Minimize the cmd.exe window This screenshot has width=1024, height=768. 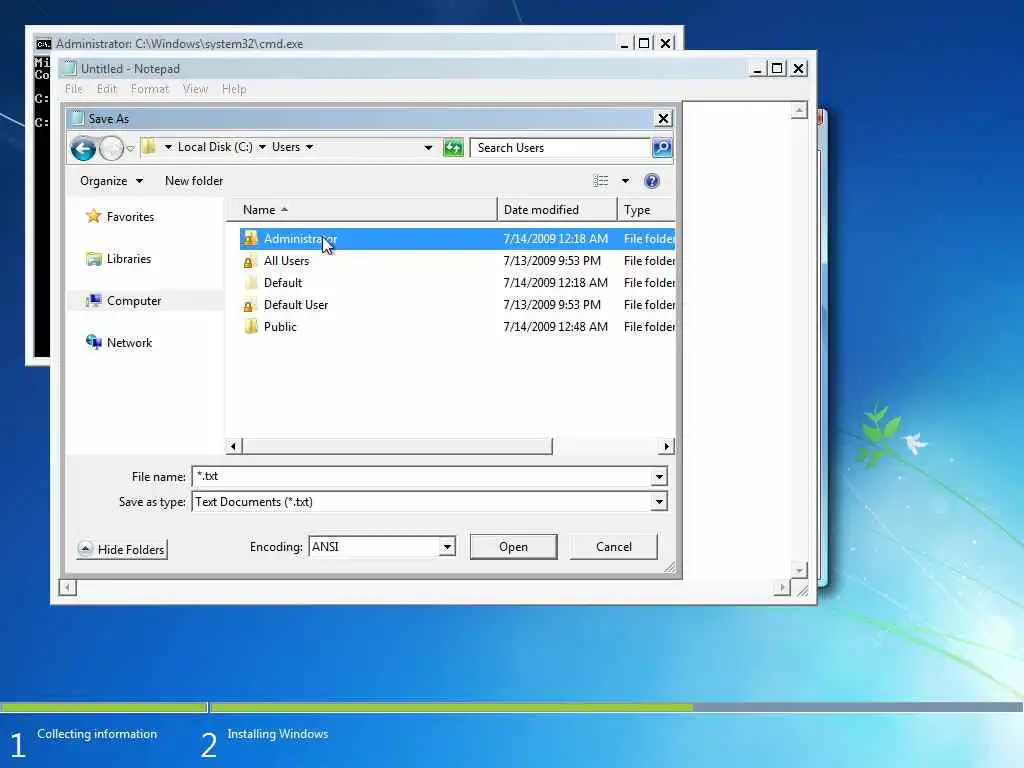[x=624, y=44]
